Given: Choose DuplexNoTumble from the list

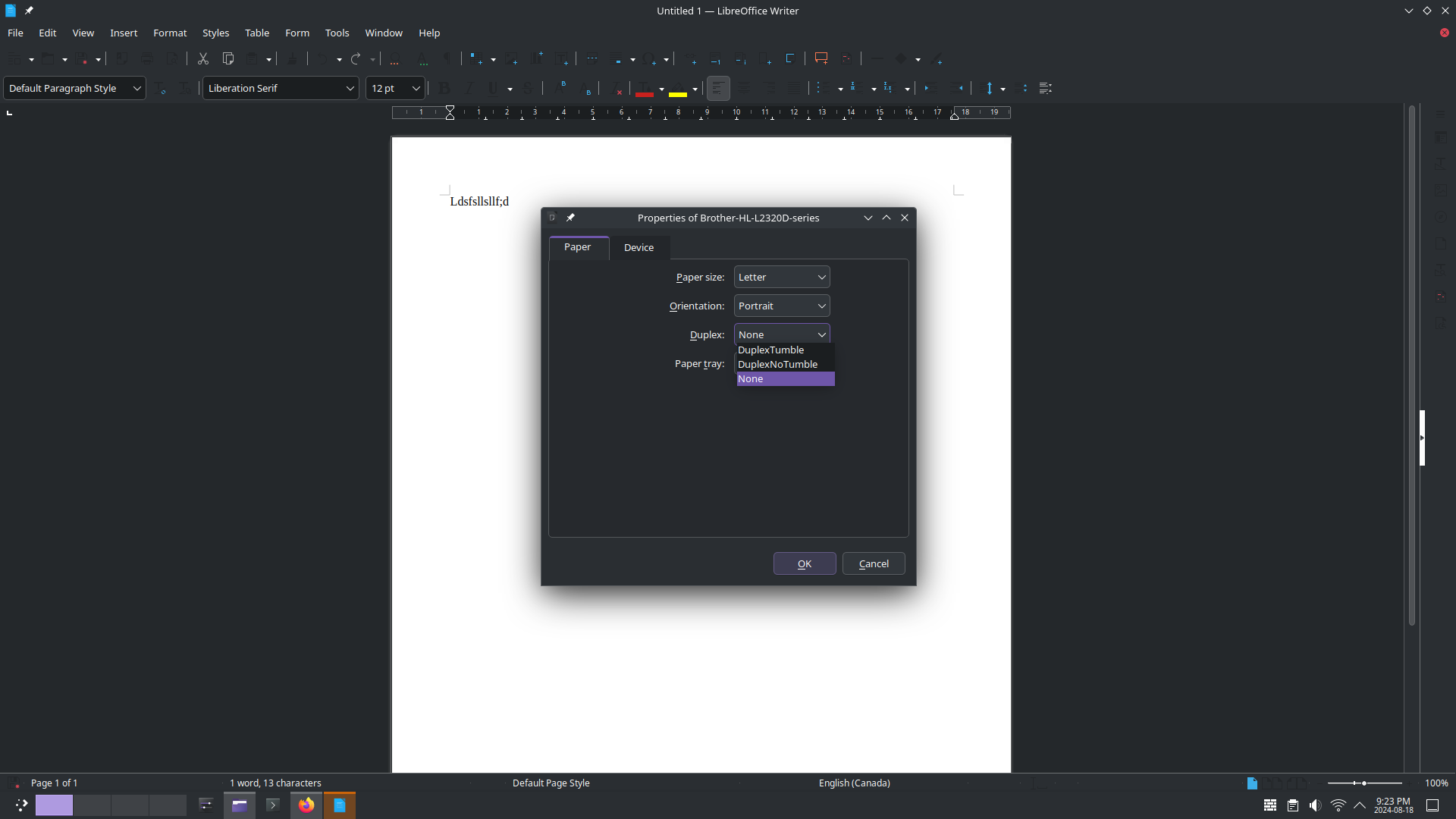Looking at the screenshot, I should [x=786, y=364].
